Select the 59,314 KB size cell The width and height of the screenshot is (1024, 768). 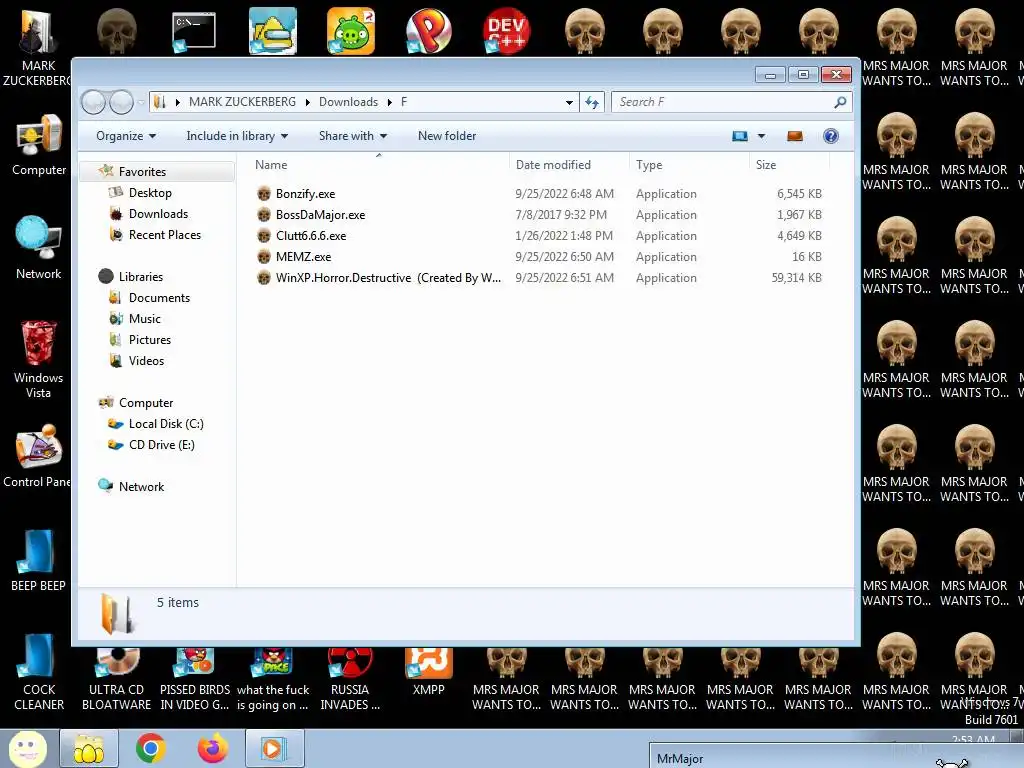click(797, 278)
